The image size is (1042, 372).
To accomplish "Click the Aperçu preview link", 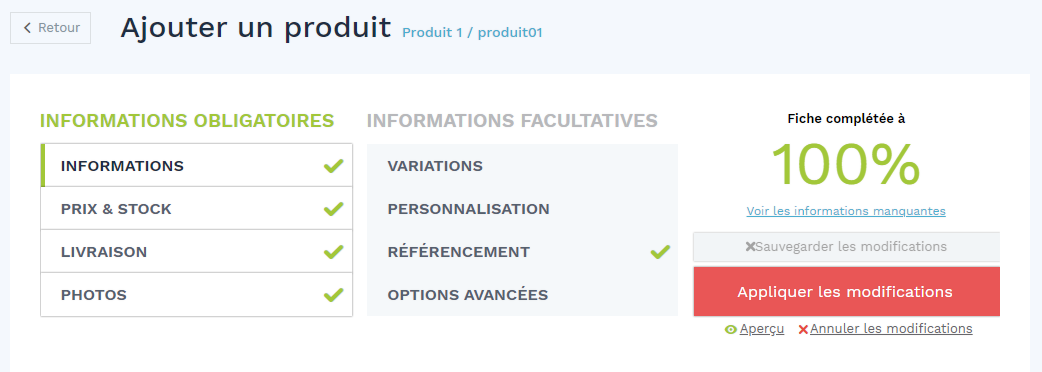I will pos(762,329).
